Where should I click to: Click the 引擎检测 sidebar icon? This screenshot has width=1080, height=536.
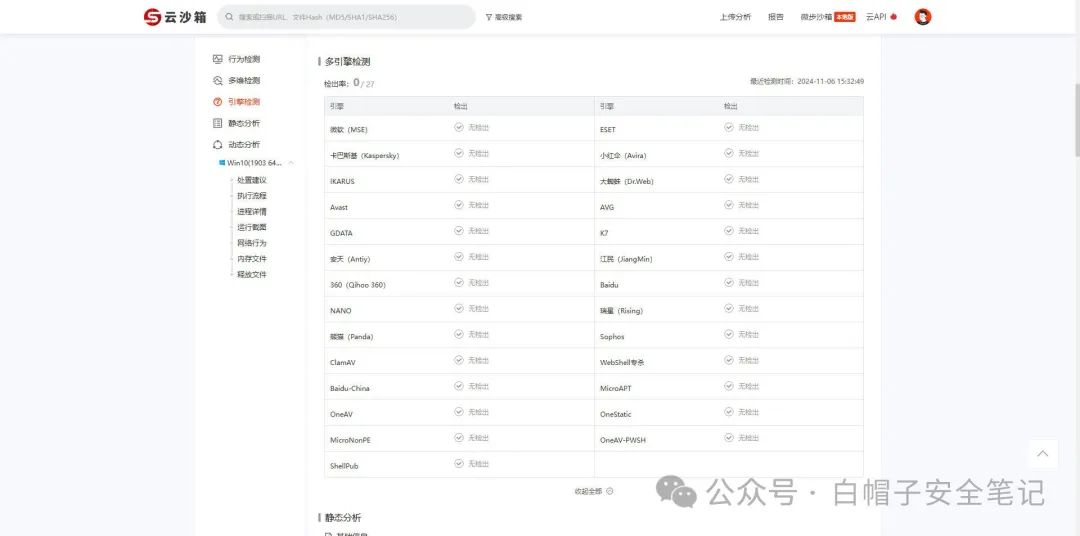click(x=218, y=102)
